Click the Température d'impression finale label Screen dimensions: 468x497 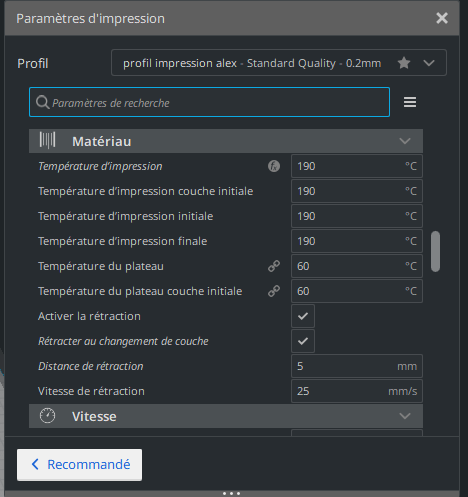pyautogui.click(x=122, y=241)
